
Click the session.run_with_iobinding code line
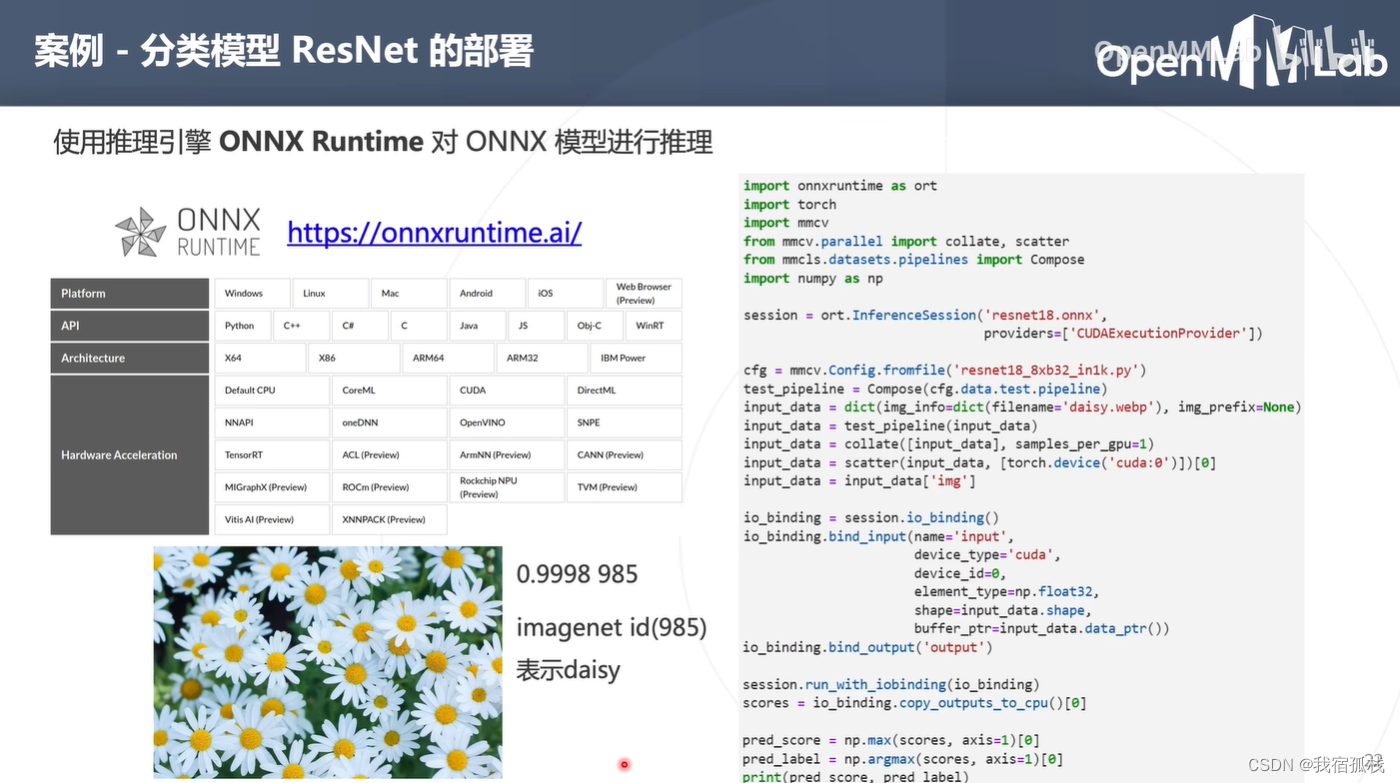891,685
